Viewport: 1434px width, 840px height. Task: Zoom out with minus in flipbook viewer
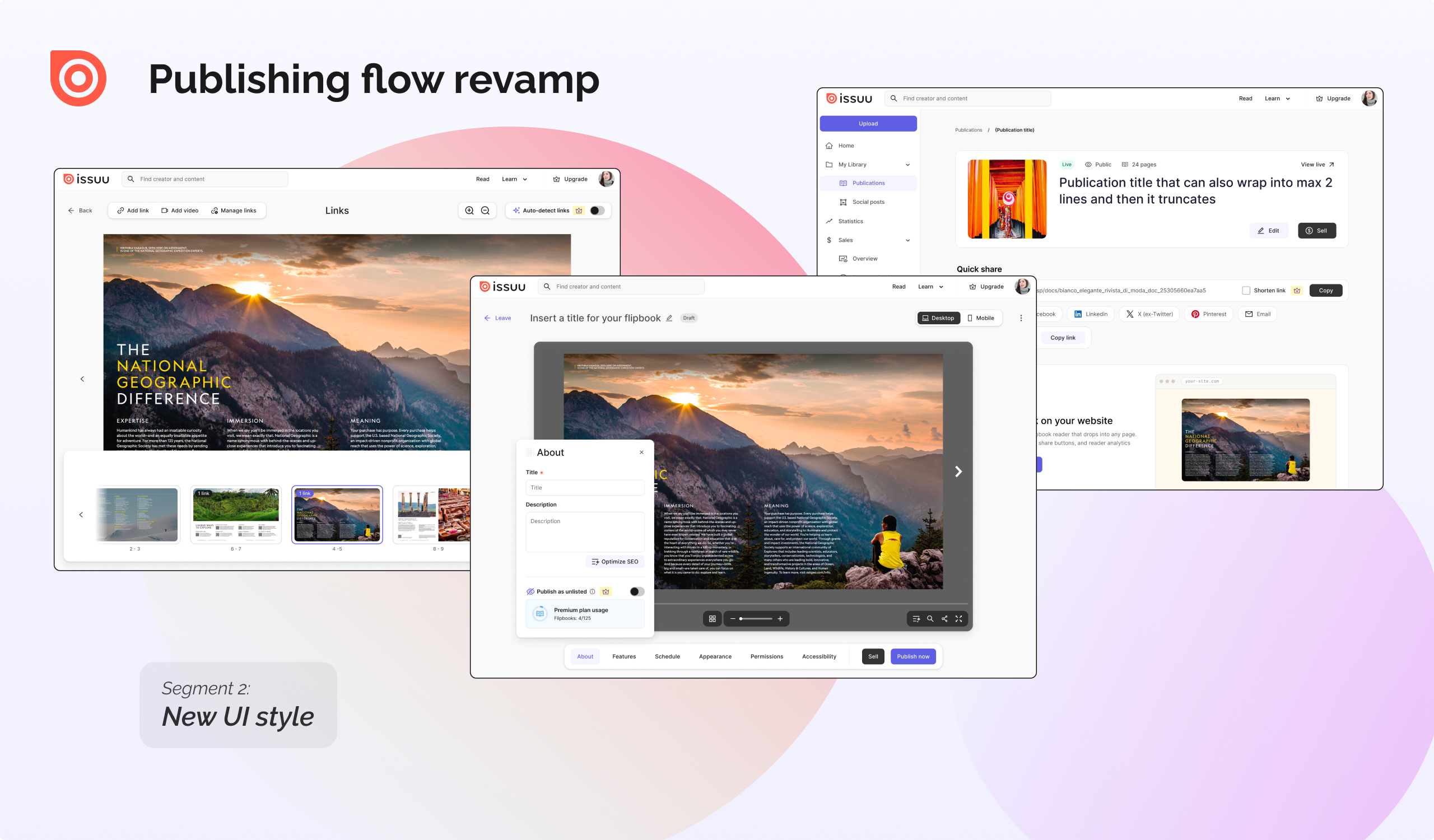point(732,619)
